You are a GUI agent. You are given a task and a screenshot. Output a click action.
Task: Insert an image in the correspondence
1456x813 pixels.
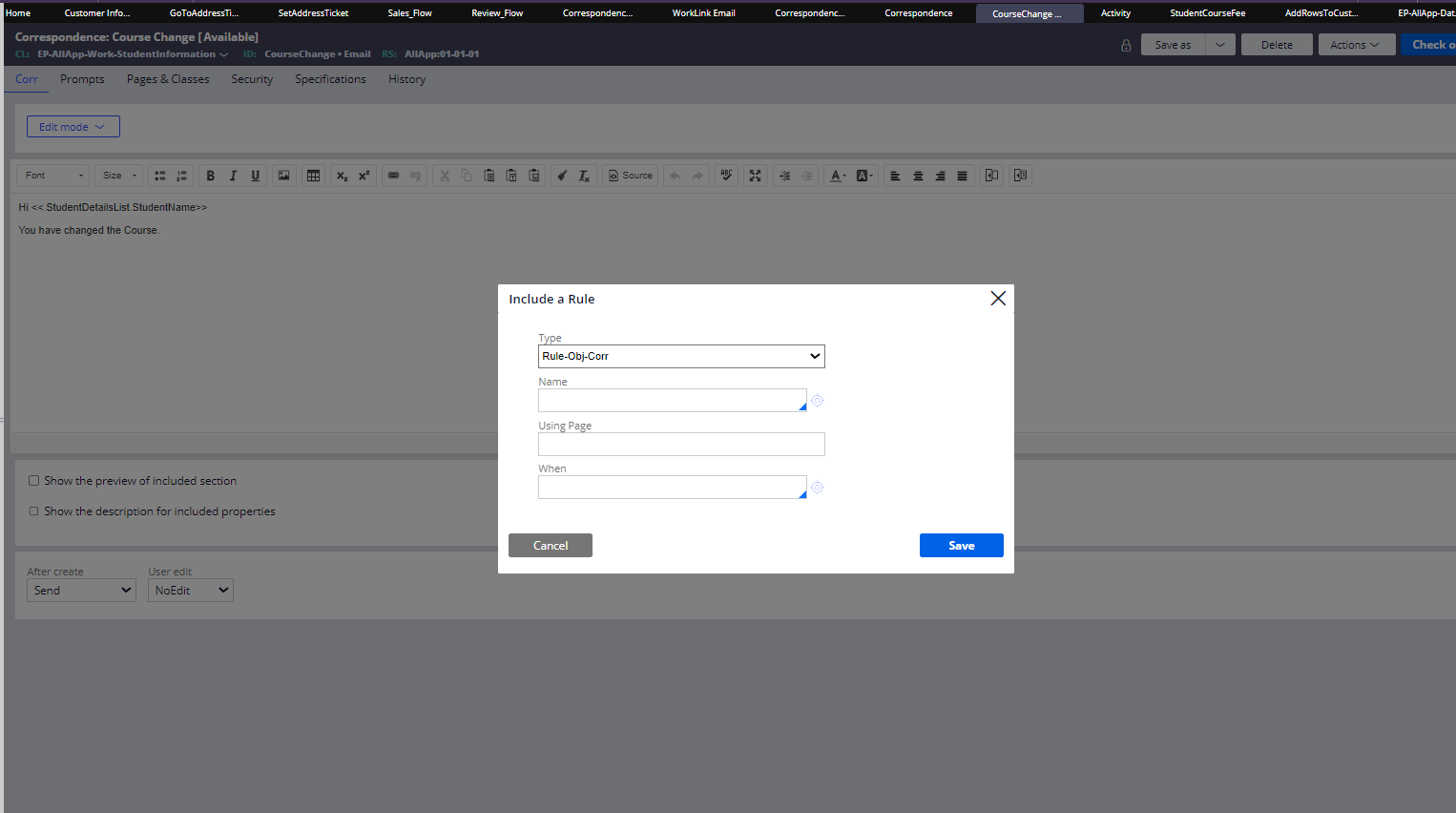point(284,176)
